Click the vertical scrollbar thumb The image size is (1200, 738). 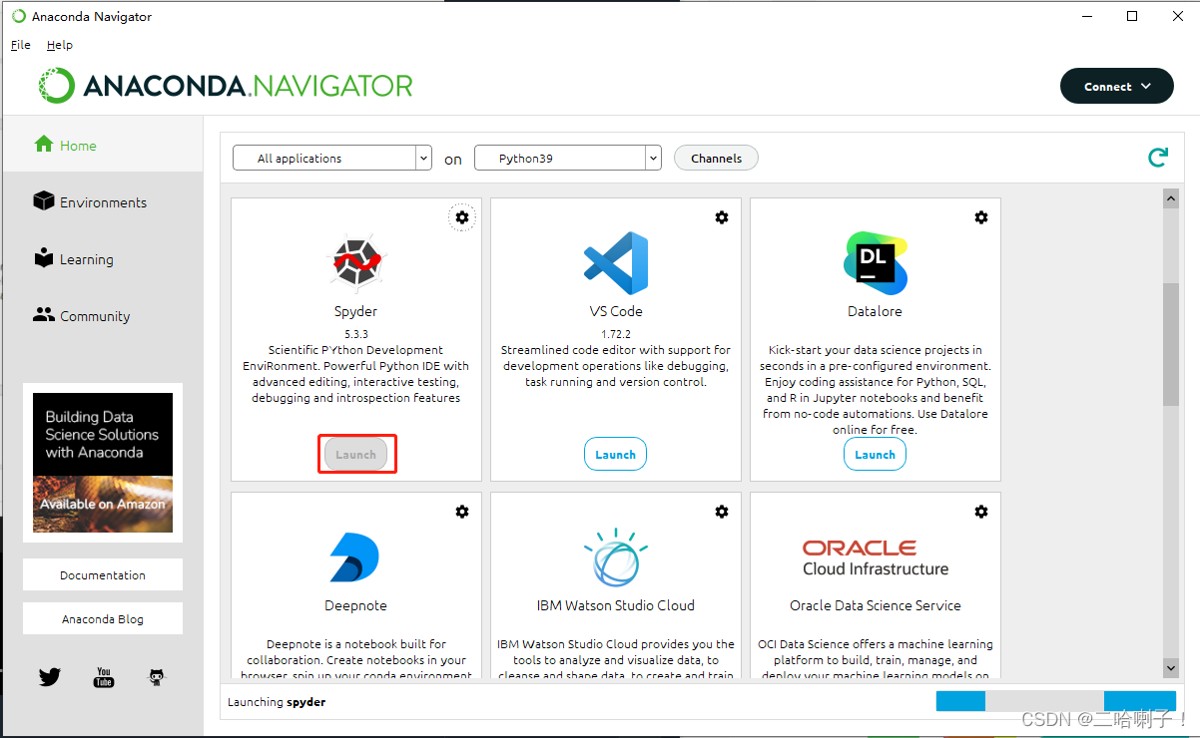click(x=1171, y=345)
